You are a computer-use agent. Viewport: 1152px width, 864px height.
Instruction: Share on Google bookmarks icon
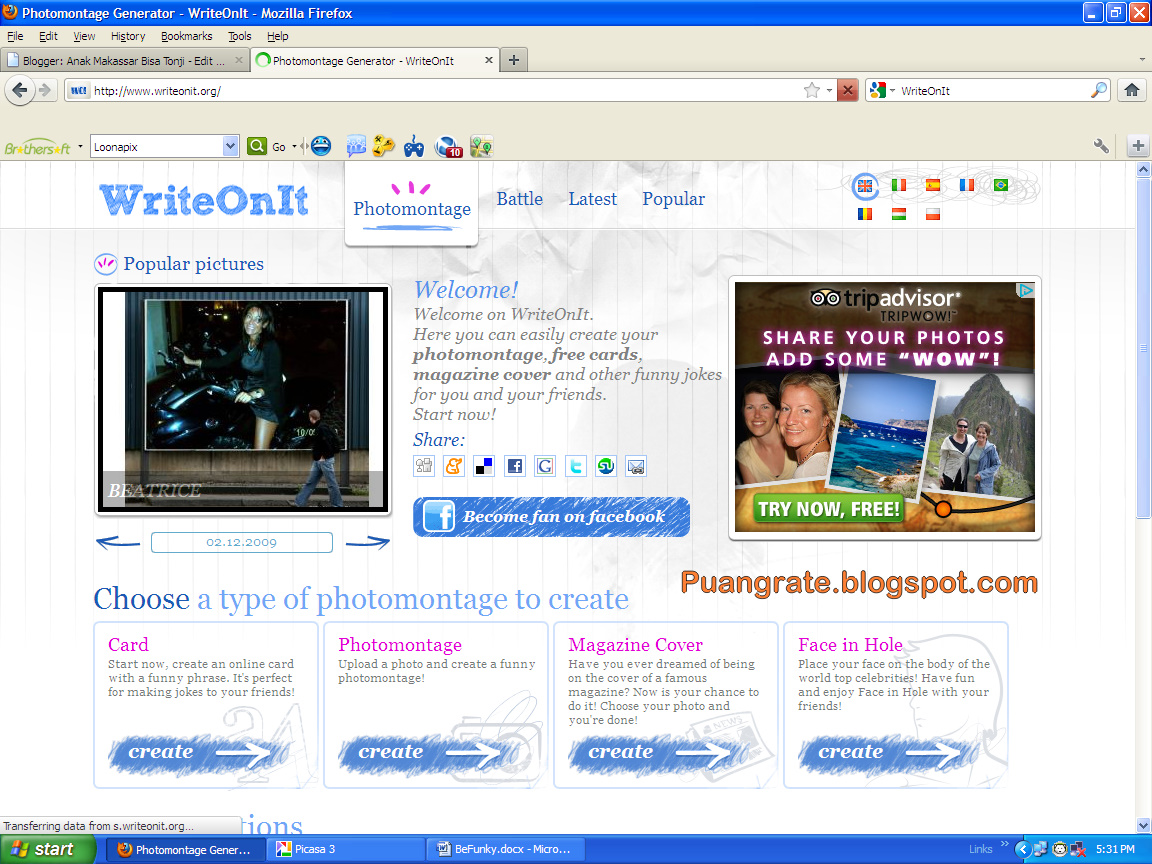545,466
